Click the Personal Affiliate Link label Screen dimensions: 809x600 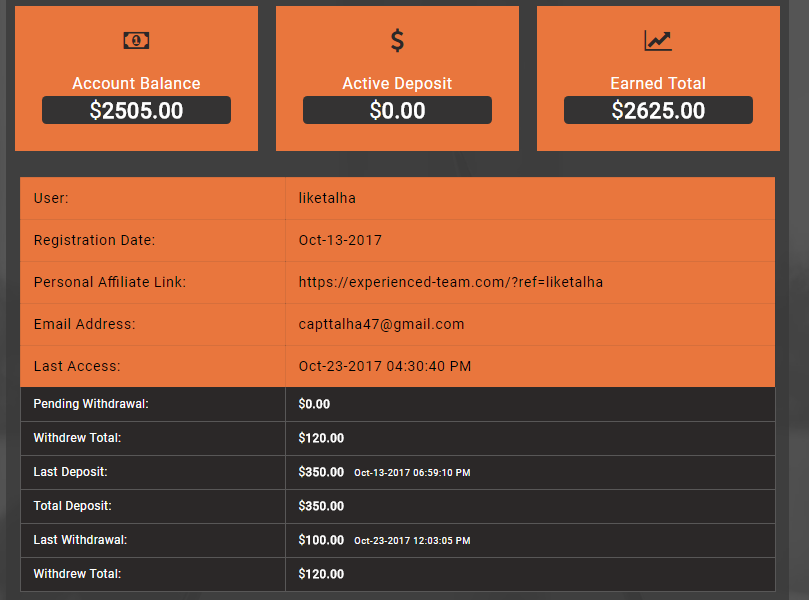pos(110,282)
